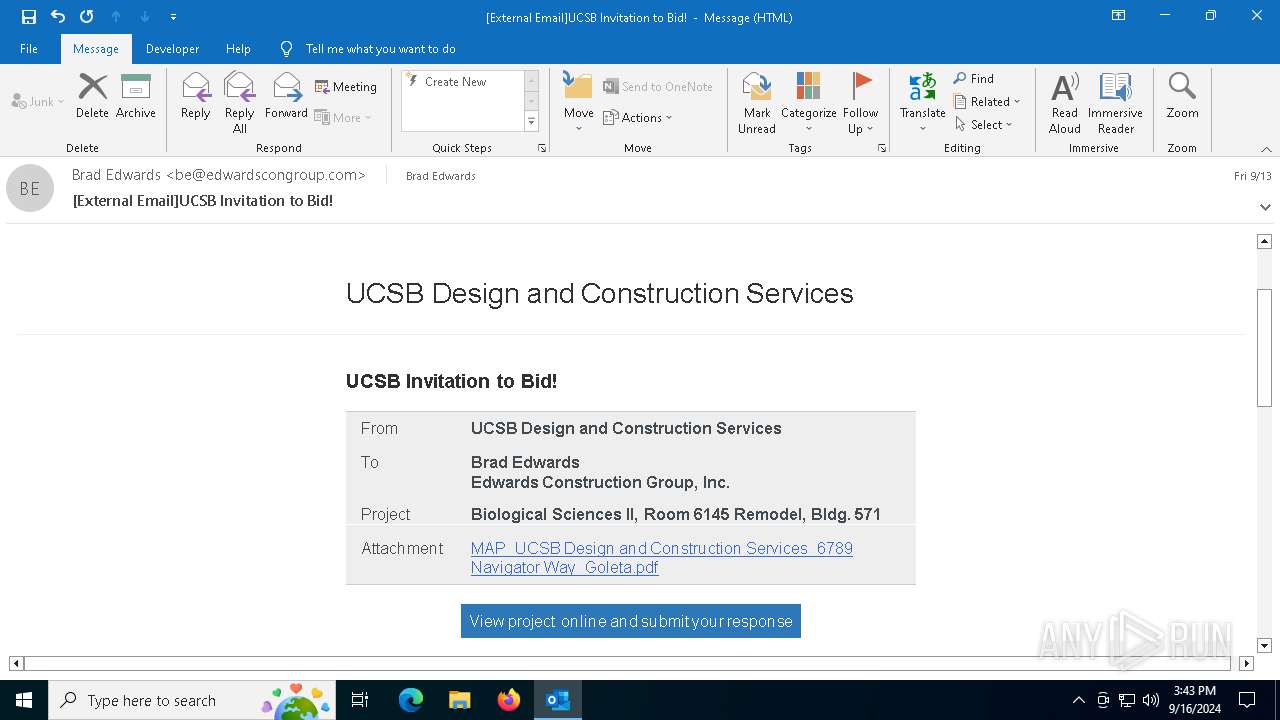Click the BE sender avatar
Viewport: 1280px width, 720px height.
[x=30, y=188]
